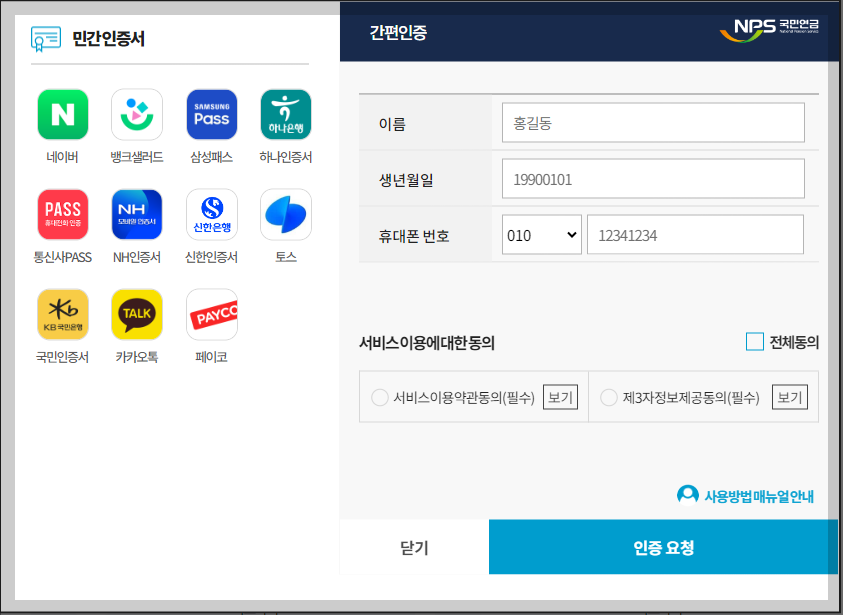Click the NPS 국민연금 logo
The width and height of the screenshot is (843, 615).
point(769,30)
